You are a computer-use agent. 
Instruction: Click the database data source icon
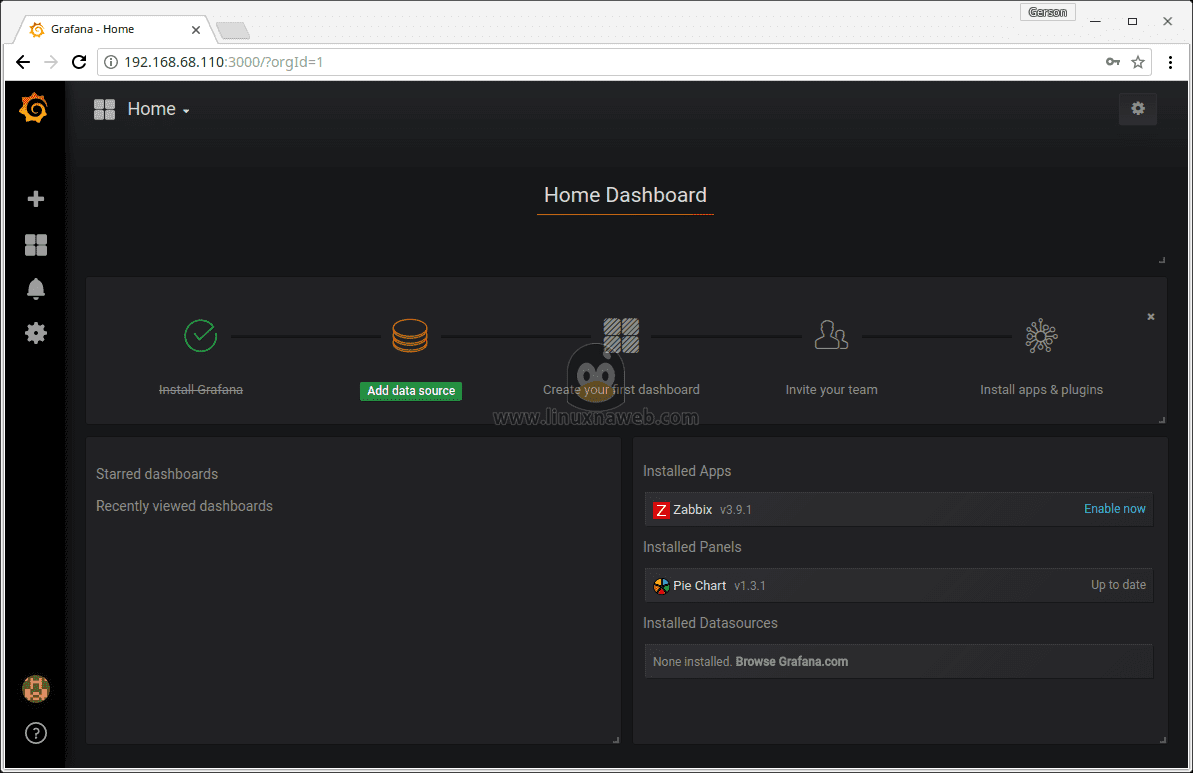point(410,336)
